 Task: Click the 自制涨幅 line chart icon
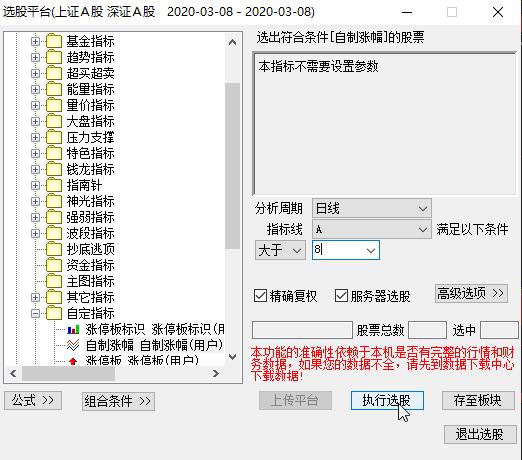pos(73,345)
